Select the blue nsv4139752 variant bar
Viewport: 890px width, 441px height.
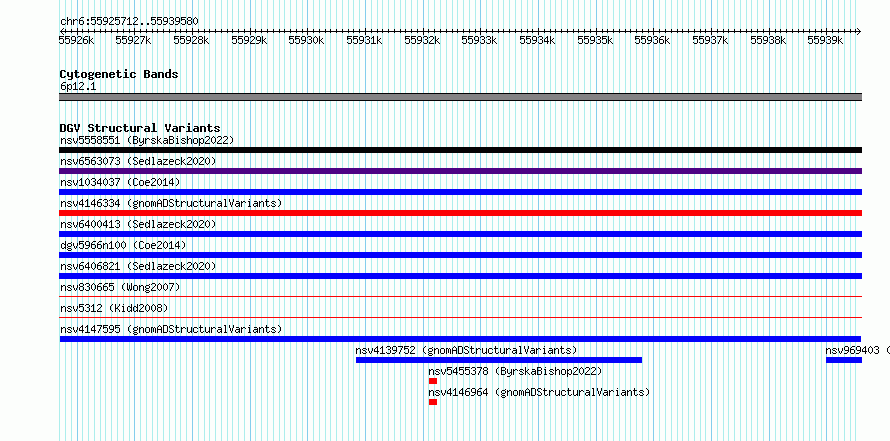(x=499, y=360)
